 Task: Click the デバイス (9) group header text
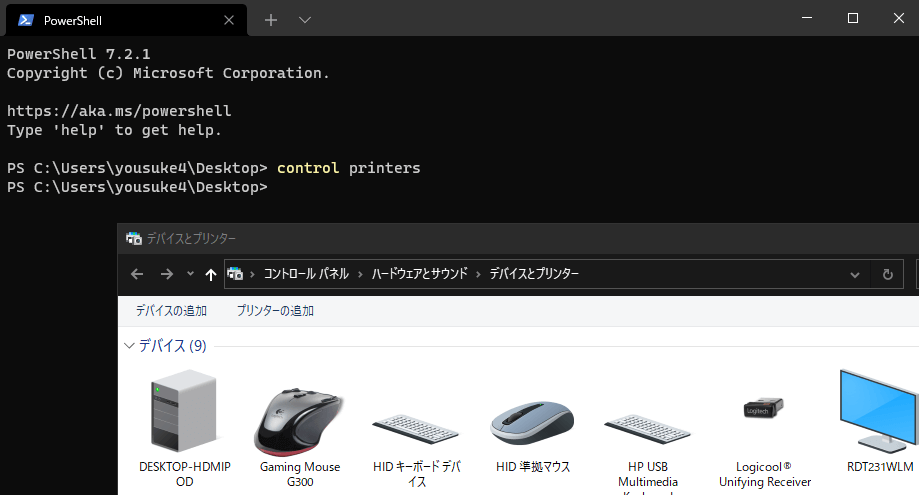[172, 346]
